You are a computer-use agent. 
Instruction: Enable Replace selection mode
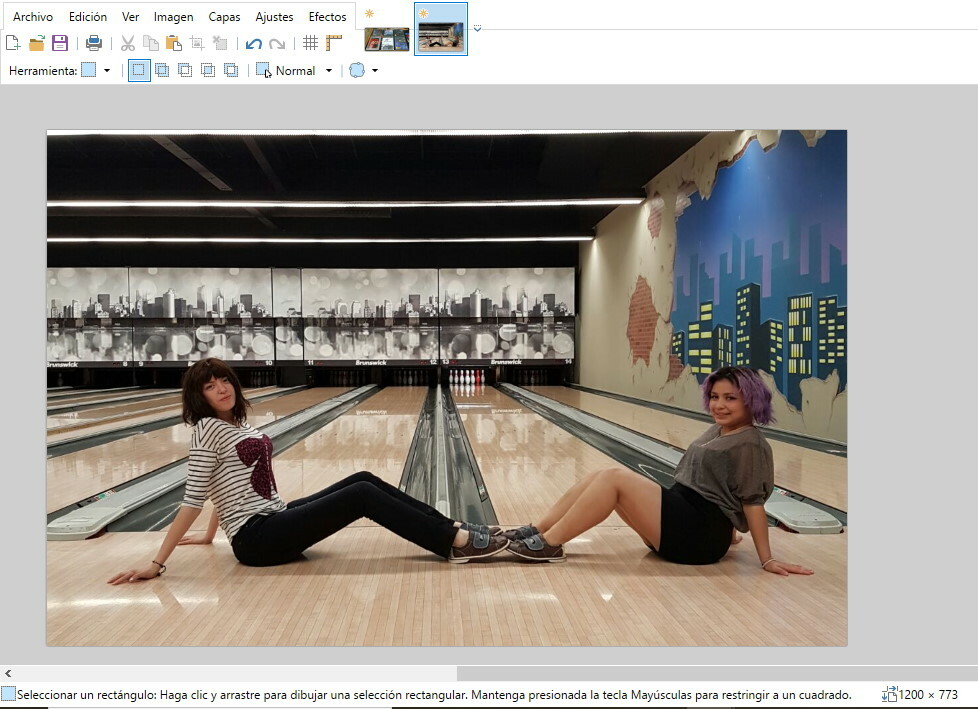(x=139, y=70)
